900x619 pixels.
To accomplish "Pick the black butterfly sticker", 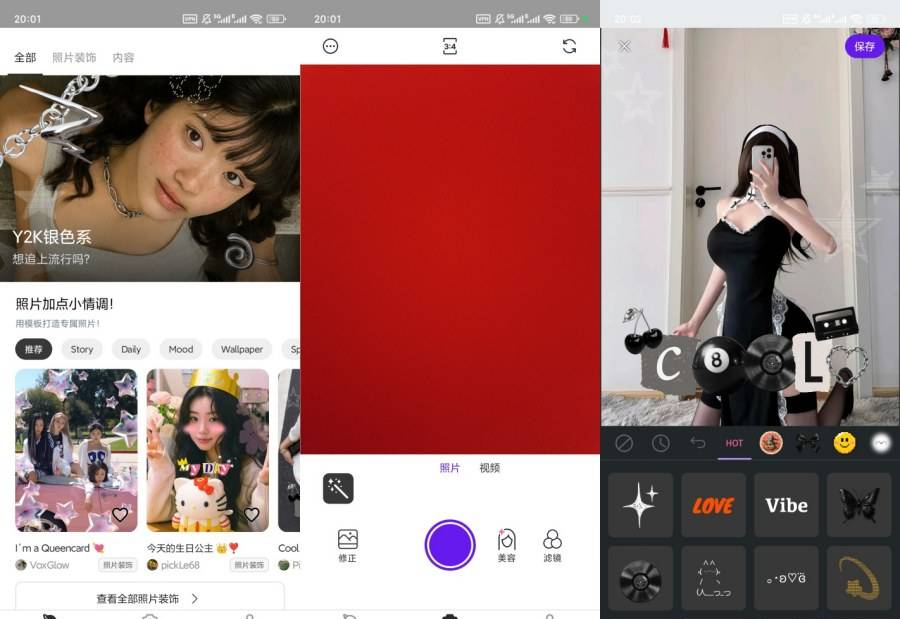I will pos(859,505).
